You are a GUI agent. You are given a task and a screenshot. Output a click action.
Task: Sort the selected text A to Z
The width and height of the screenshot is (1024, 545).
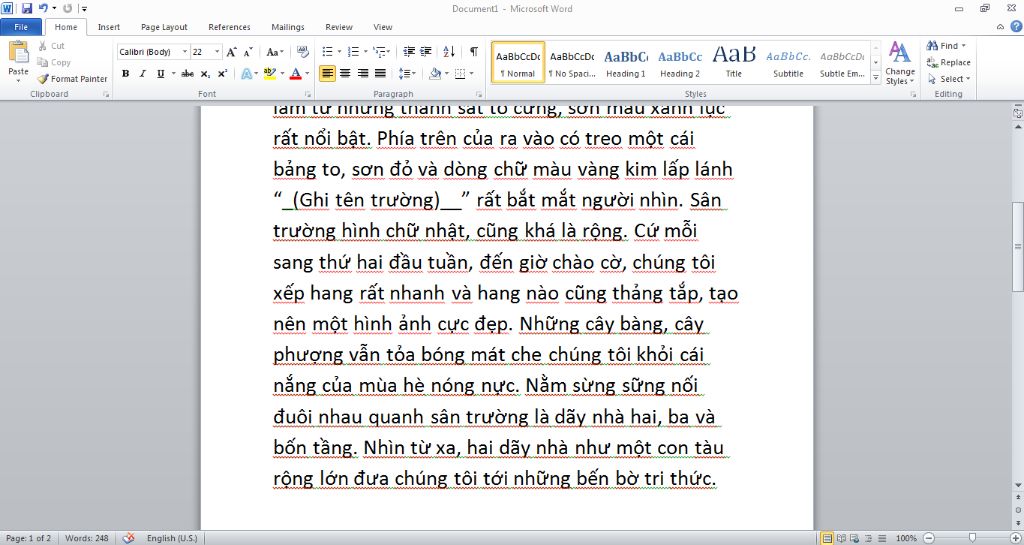(449, 52)
